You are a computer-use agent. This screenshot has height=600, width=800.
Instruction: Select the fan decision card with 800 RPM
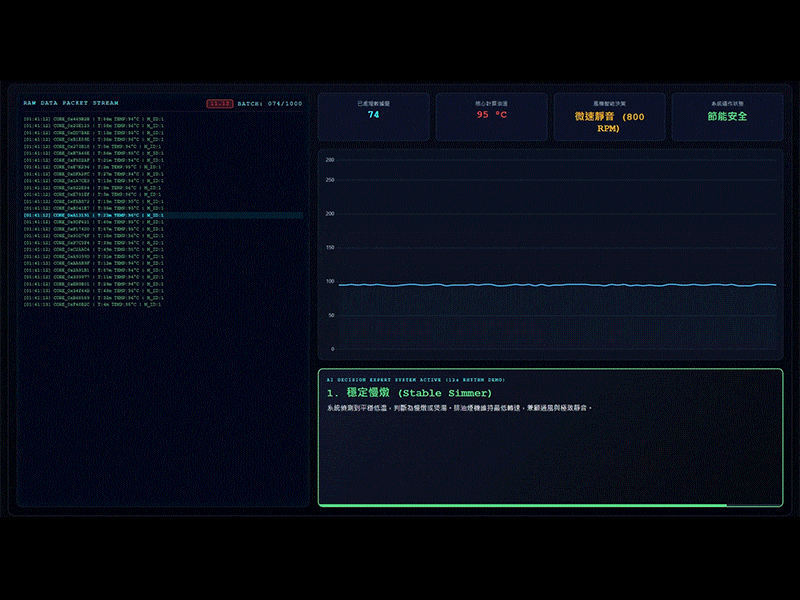pos(609,117)
